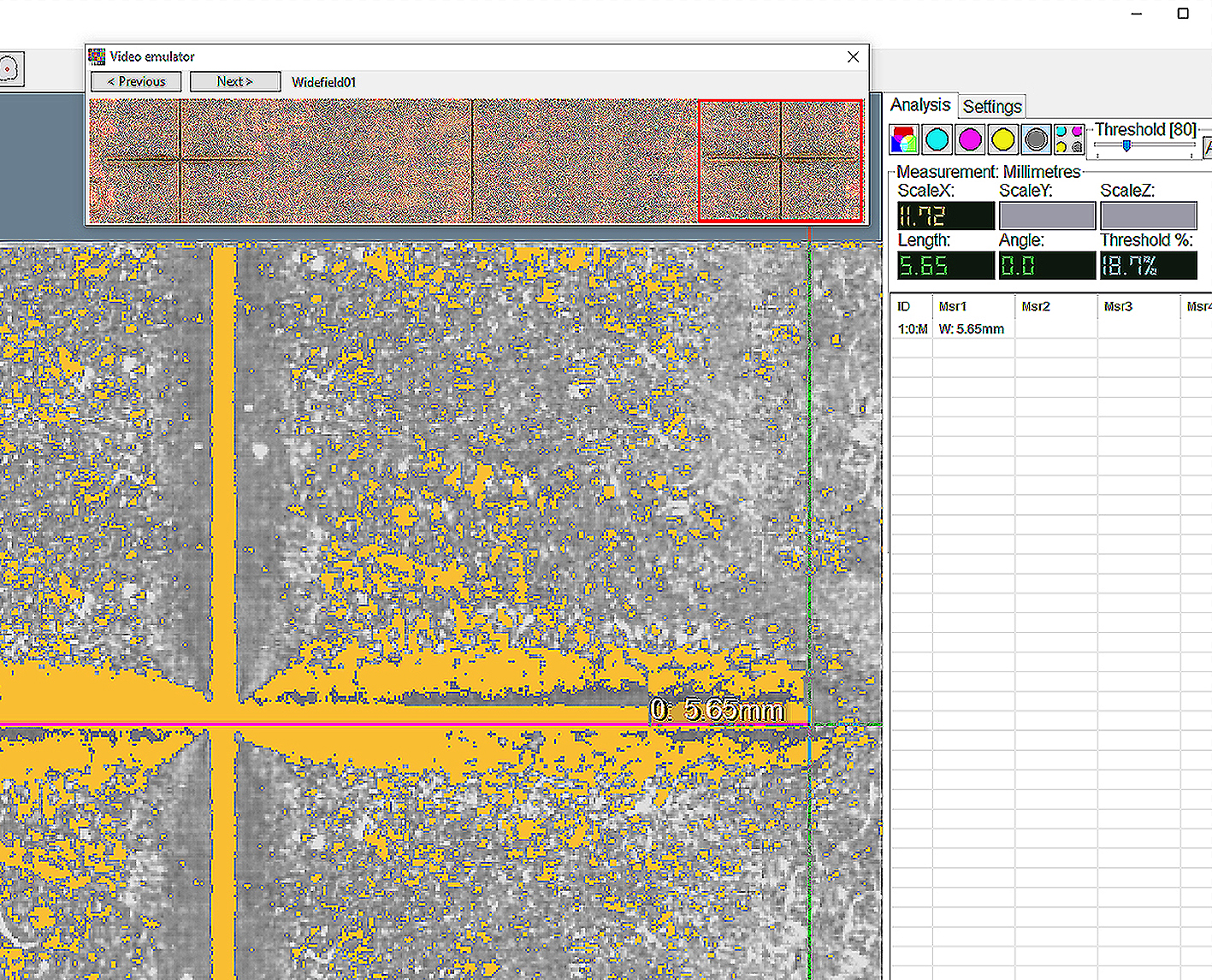This screenshot has width=1212, height=980.
Task: Pick the magenta circle channel button
Action: pos(970,139)
